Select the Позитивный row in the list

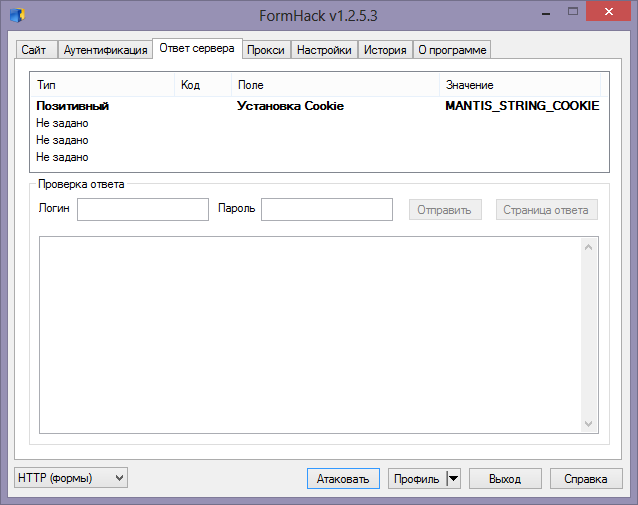click(72, 106)
